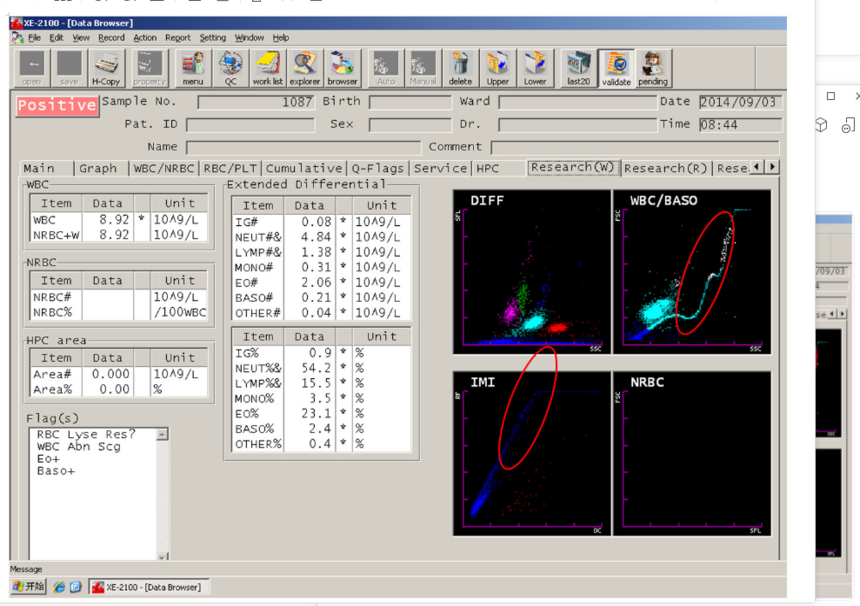Click the XE-2100 Data Browser taskbar button

149,587
